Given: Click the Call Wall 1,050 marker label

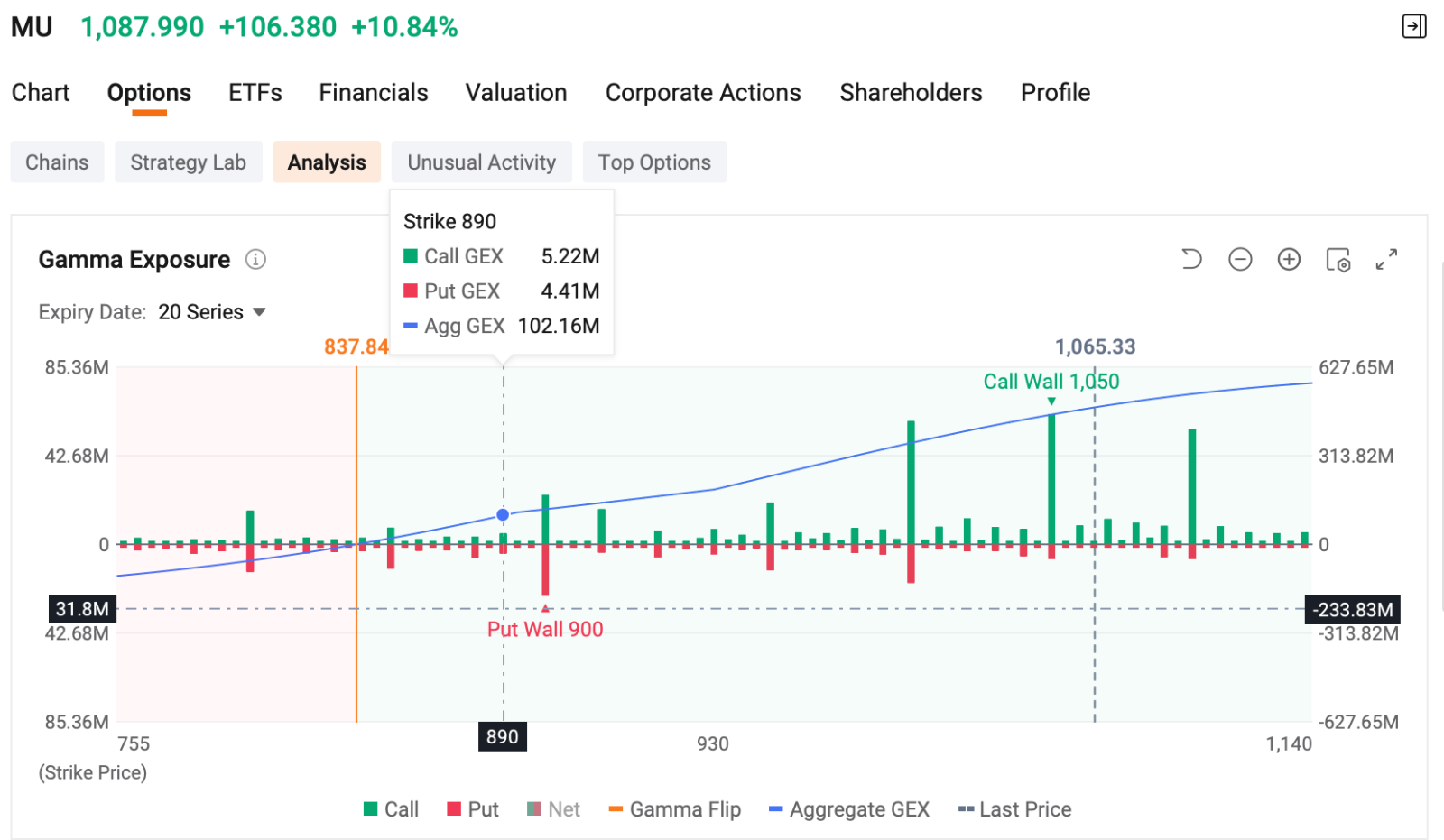Looking at the screenshot, I should coord(1051,382).
